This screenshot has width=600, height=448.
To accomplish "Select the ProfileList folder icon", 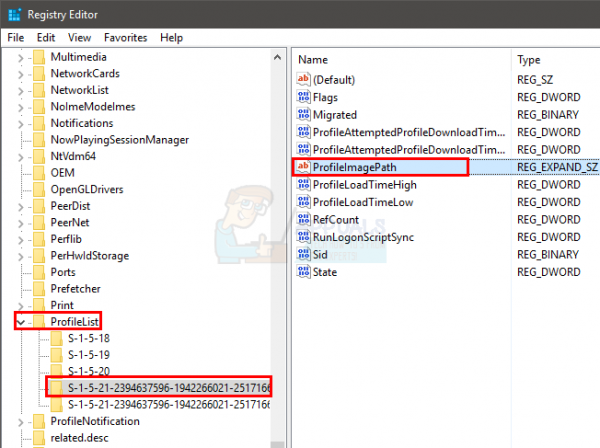I will (x=39, y=322).
